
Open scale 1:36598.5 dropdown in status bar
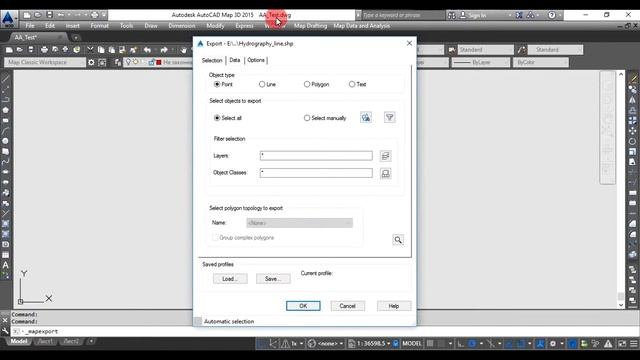click(373, 344)
